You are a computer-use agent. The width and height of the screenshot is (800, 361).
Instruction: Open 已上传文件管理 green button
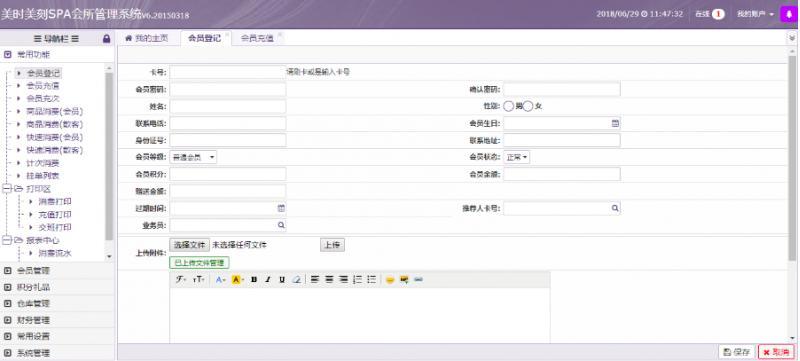(199, 263)
